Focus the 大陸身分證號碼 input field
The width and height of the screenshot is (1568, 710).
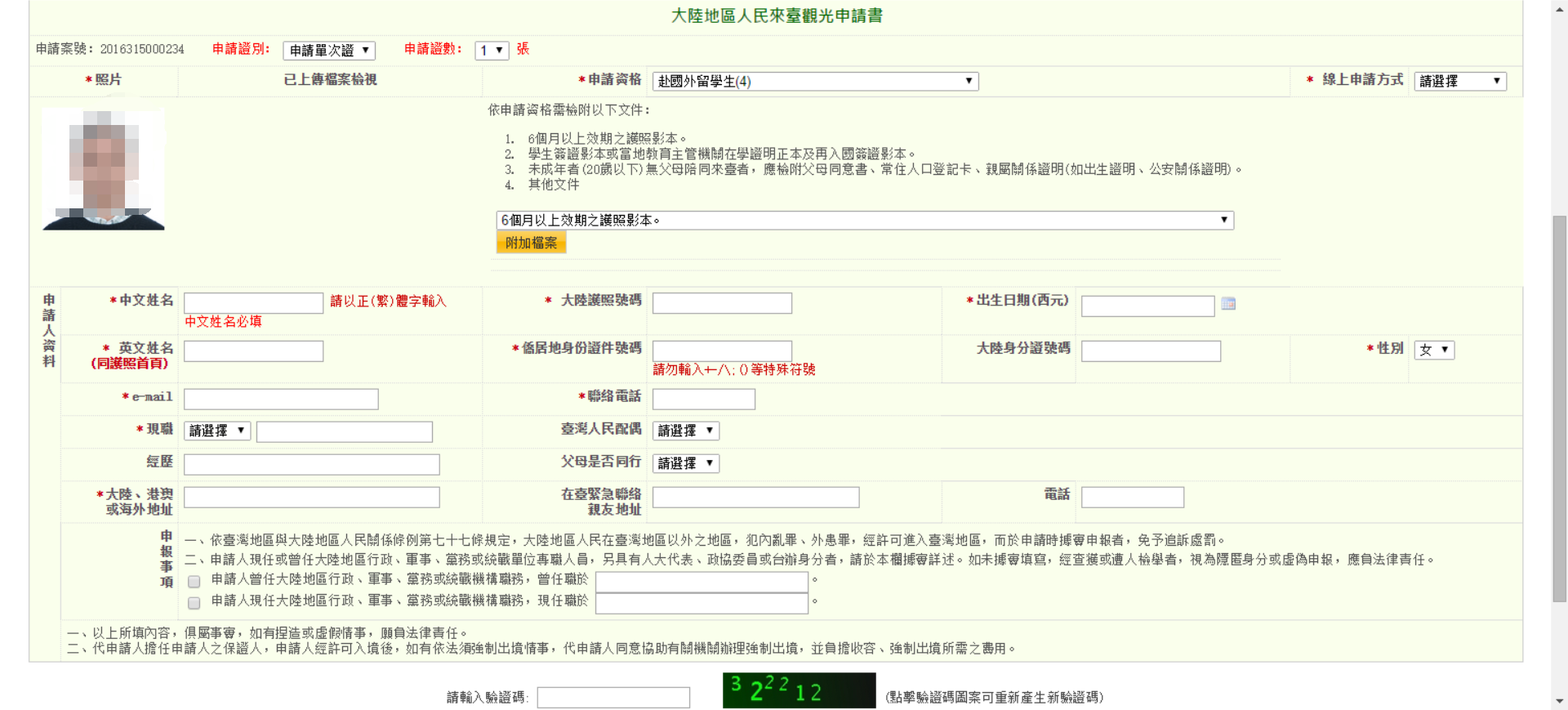1151,351
